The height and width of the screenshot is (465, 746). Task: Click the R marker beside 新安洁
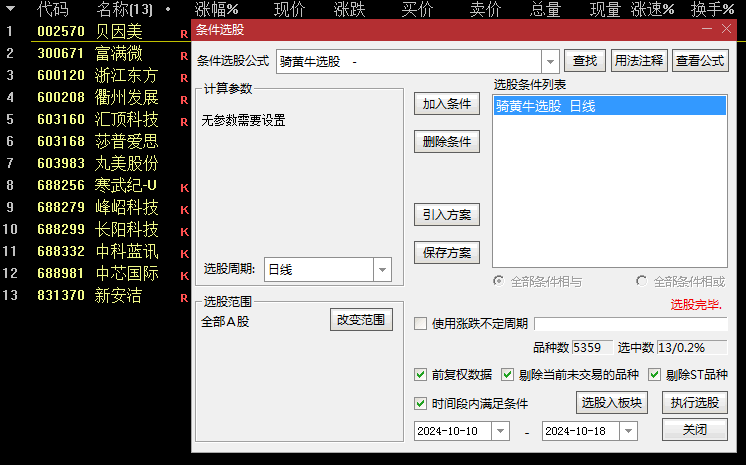coord(184,298)
